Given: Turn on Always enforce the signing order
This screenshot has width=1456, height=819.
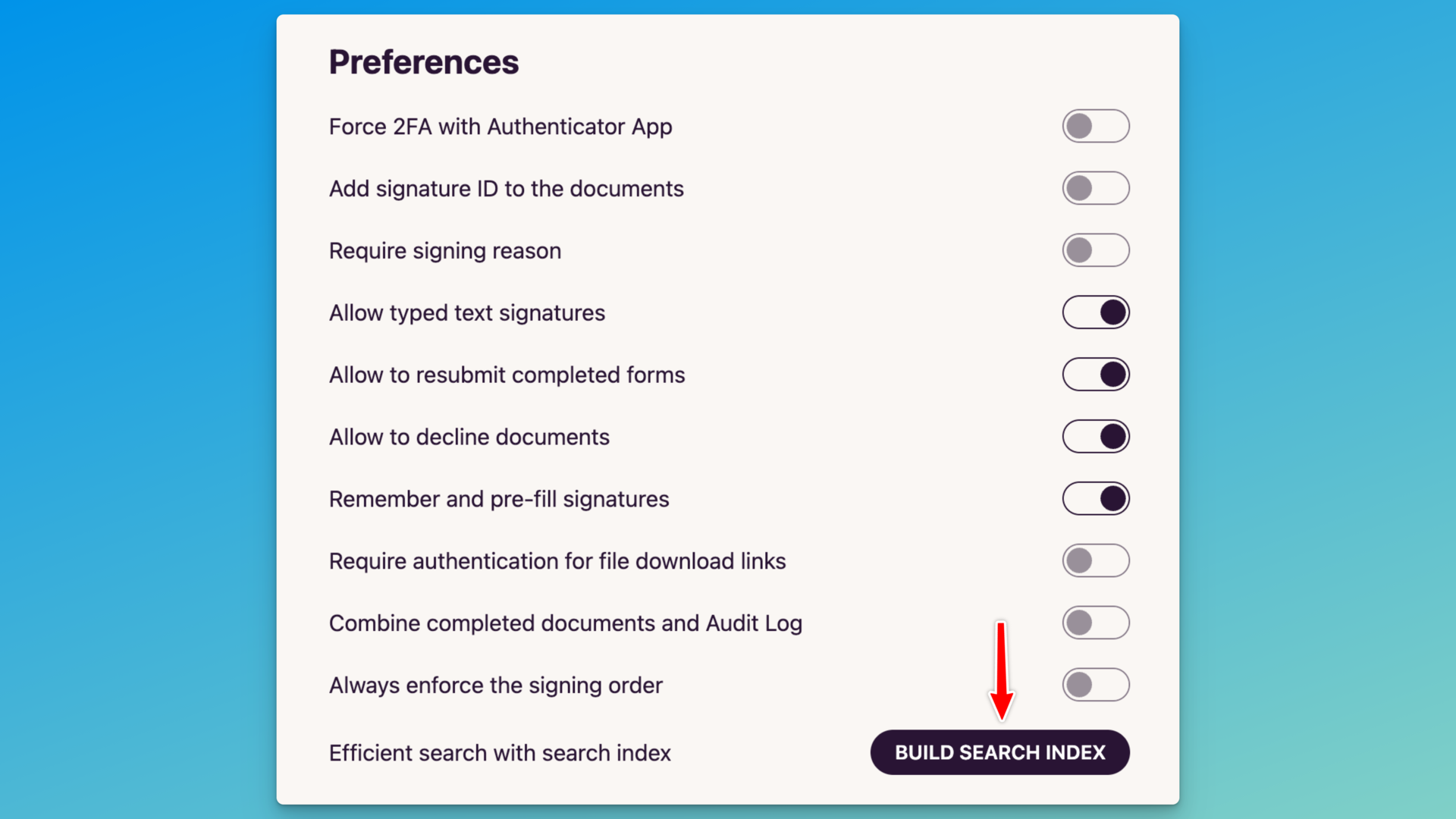Looking at the screenshot, I should point(1096,685).
